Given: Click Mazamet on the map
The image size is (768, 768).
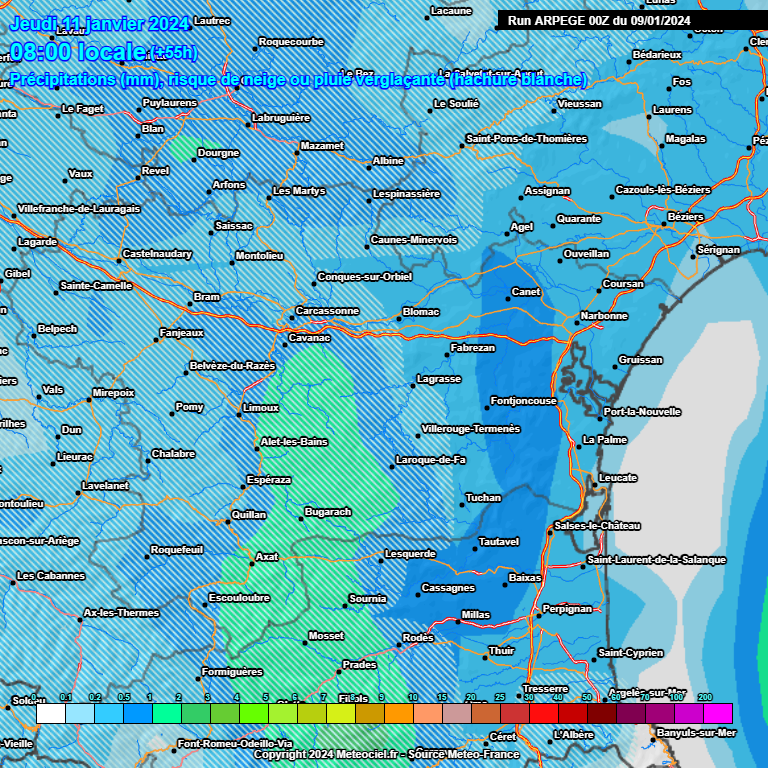Looking at the screenshot, I should pyautogui.click(x=321, y=146).
